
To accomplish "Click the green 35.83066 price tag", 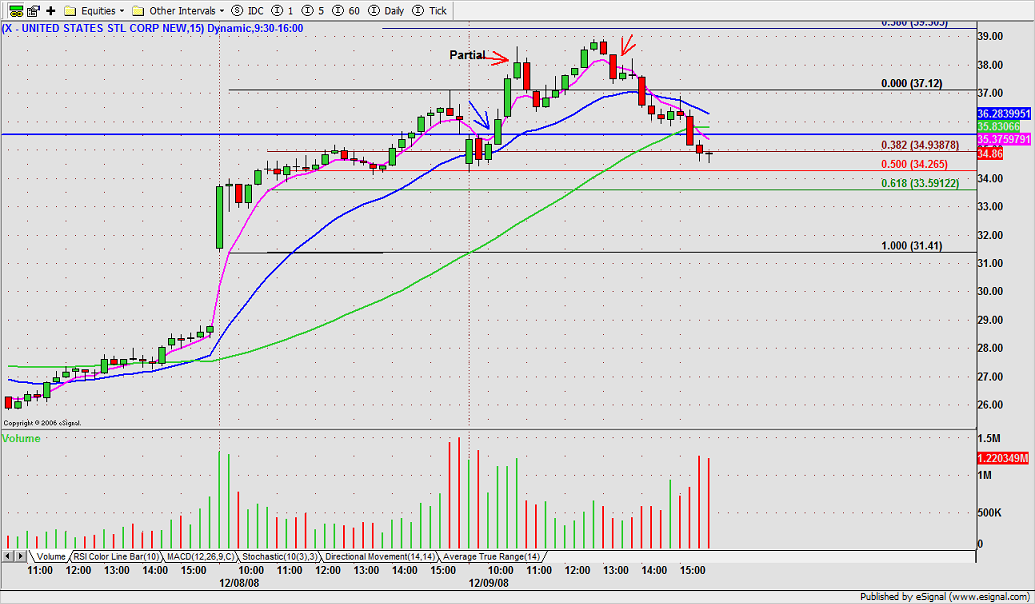I will (999, 126).
